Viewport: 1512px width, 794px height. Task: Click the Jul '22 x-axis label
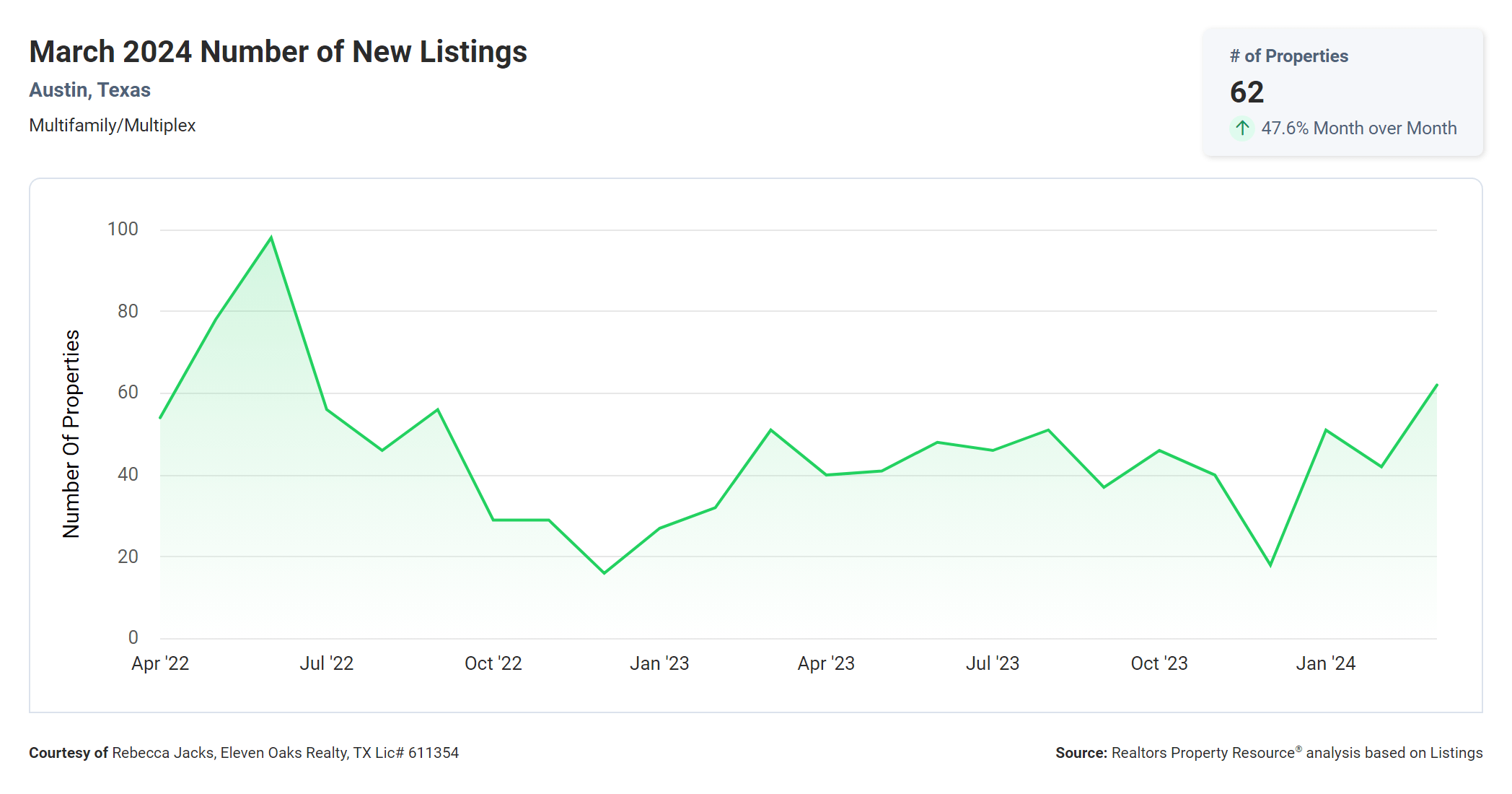point(327,663)
